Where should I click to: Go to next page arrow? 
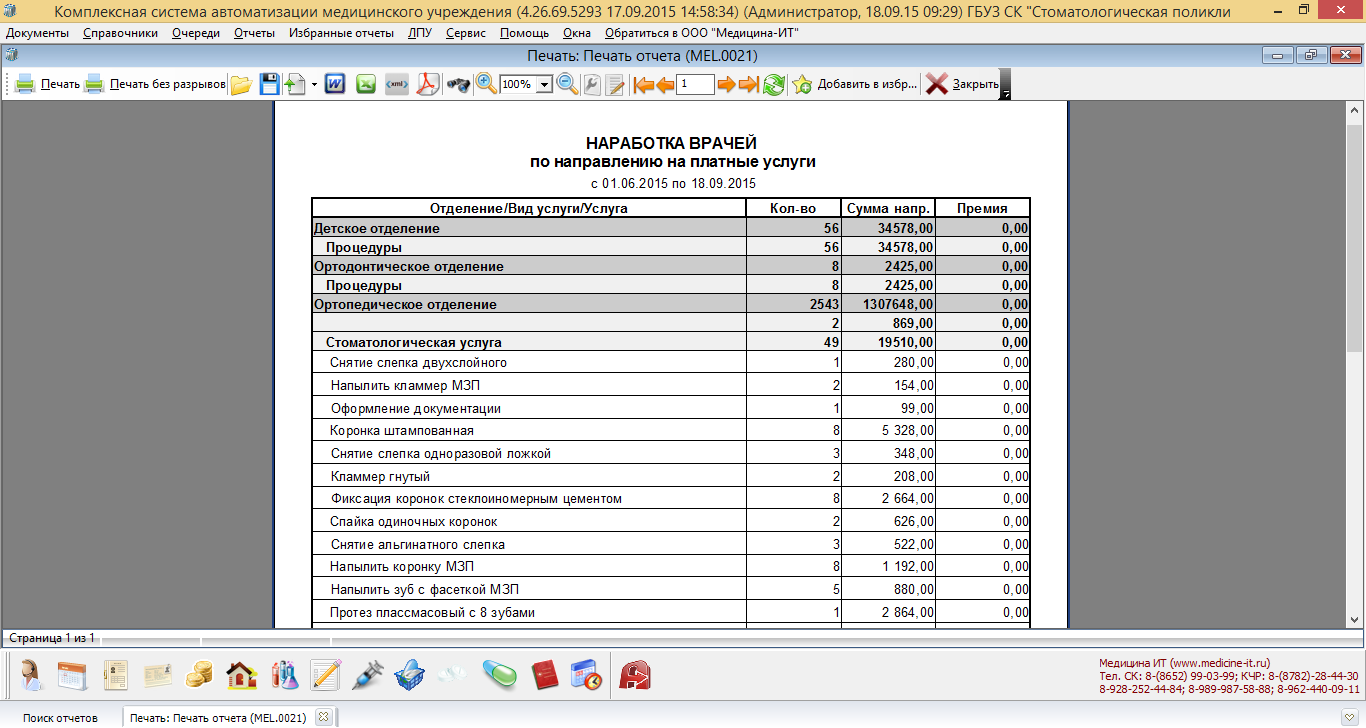(x=727, y=84)
